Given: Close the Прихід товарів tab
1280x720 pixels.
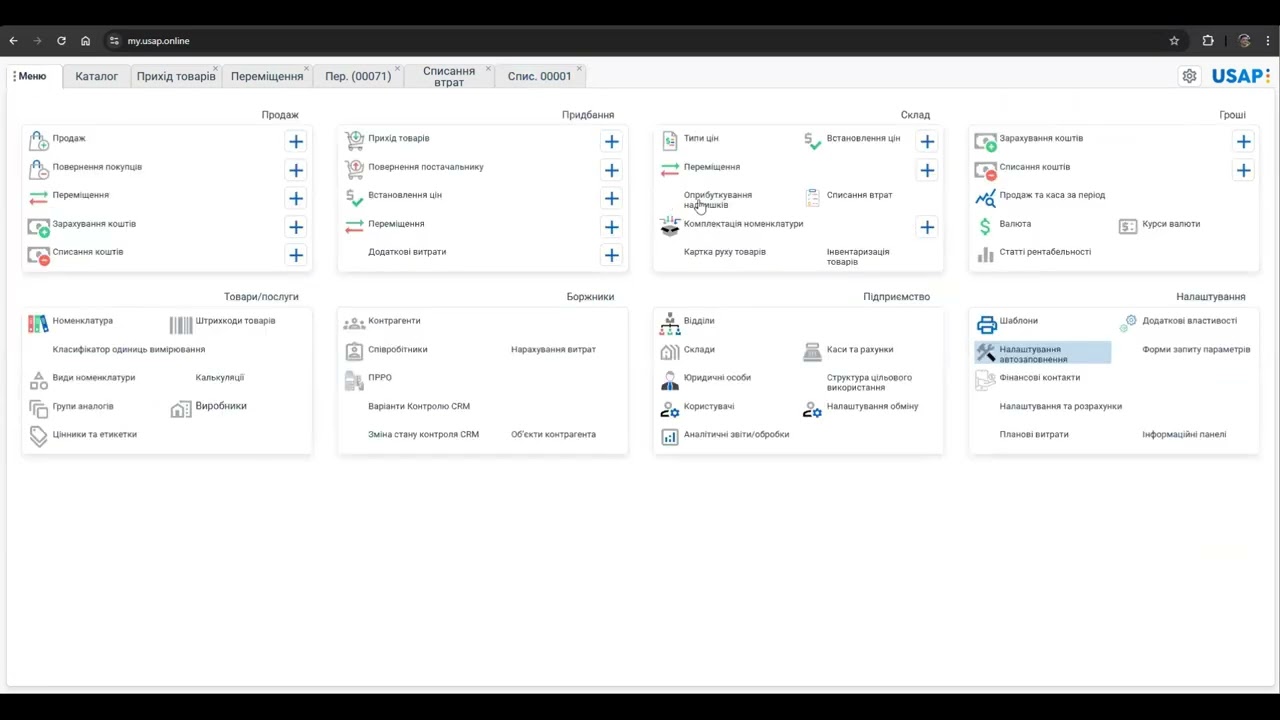Looking at the screenshot, I should (x=215, y=69).
